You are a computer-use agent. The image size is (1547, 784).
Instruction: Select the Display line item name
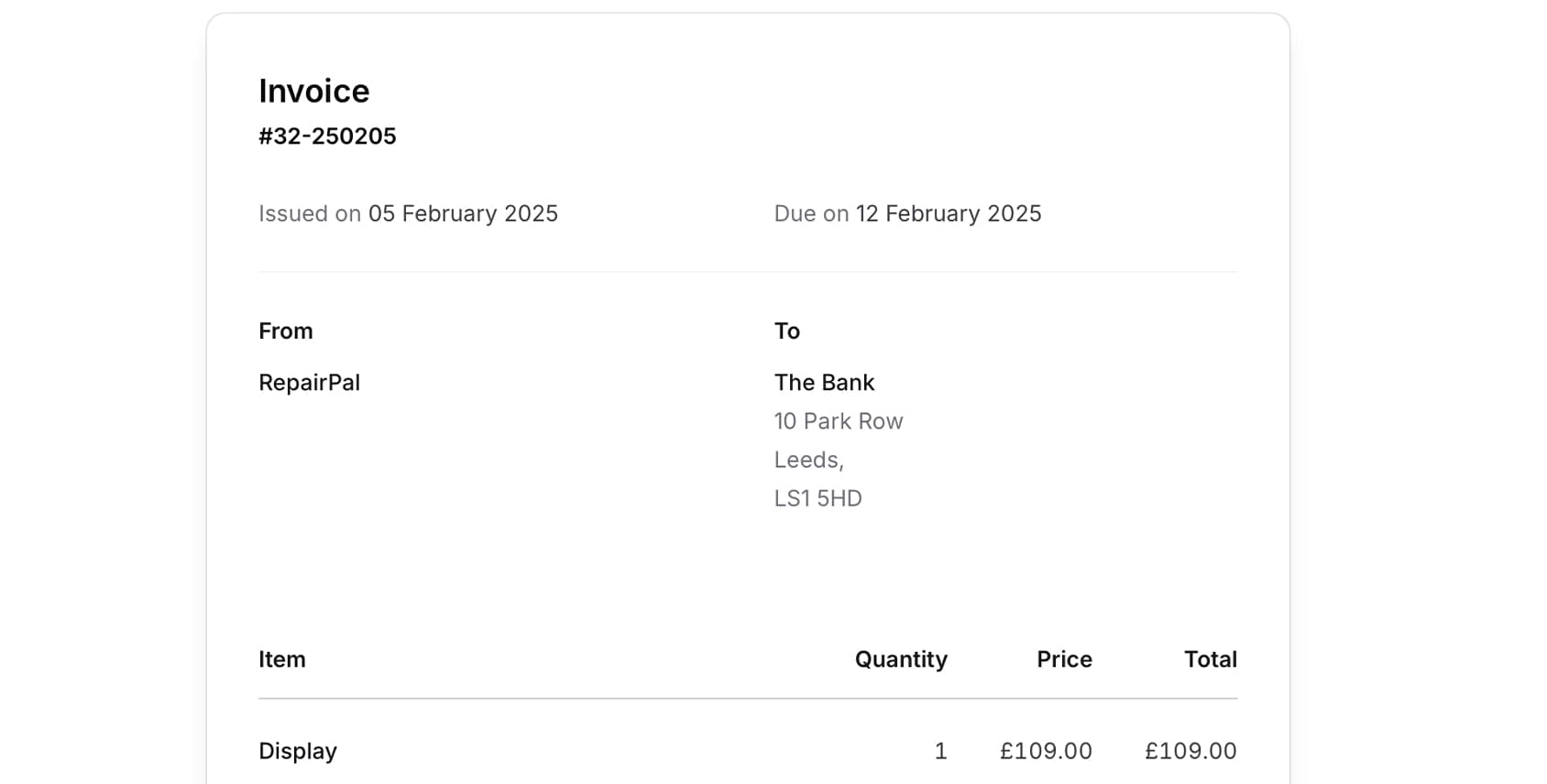tap(297, 751)
